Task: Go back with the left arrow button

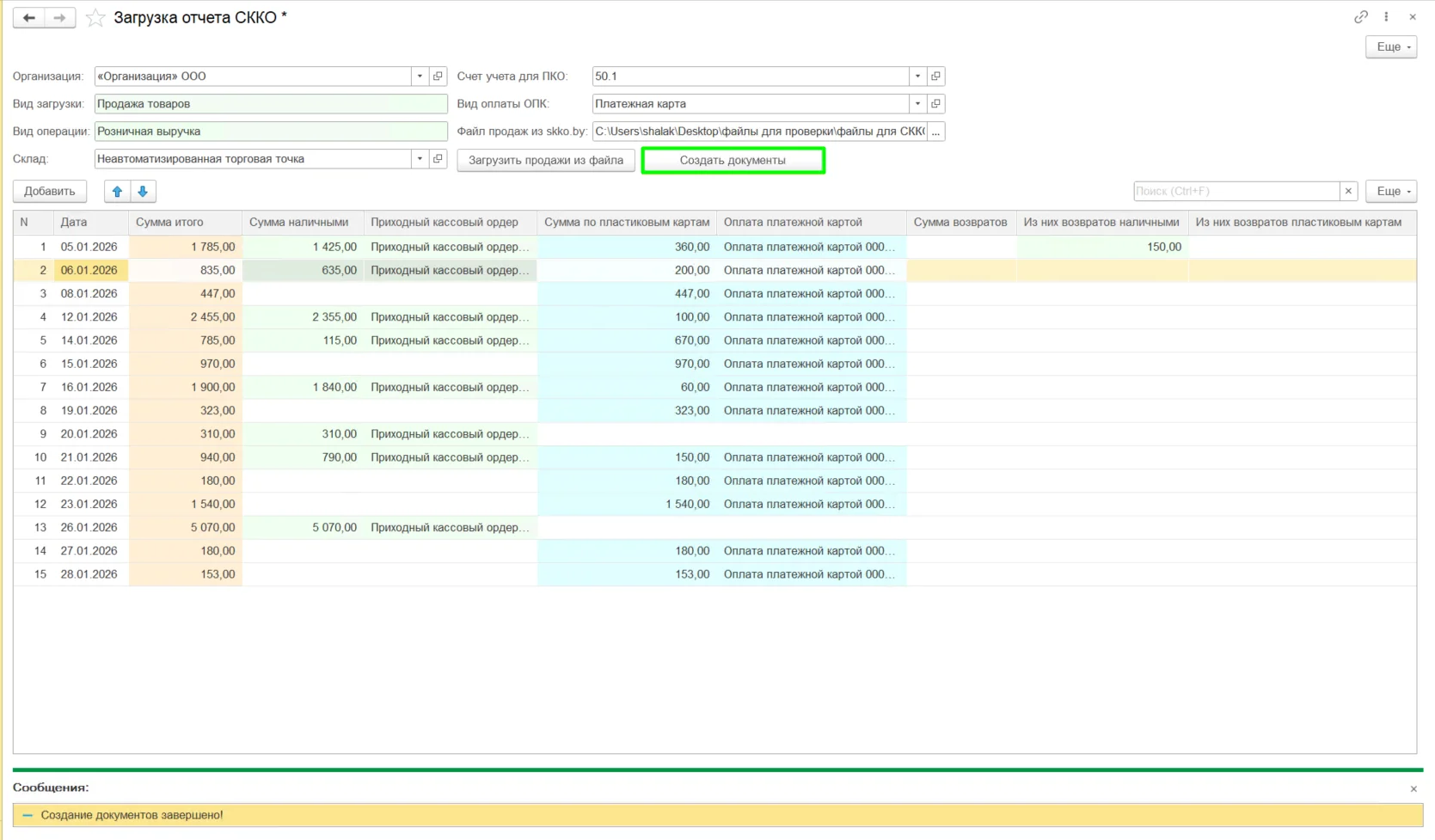Action: [x=28, y=17]
